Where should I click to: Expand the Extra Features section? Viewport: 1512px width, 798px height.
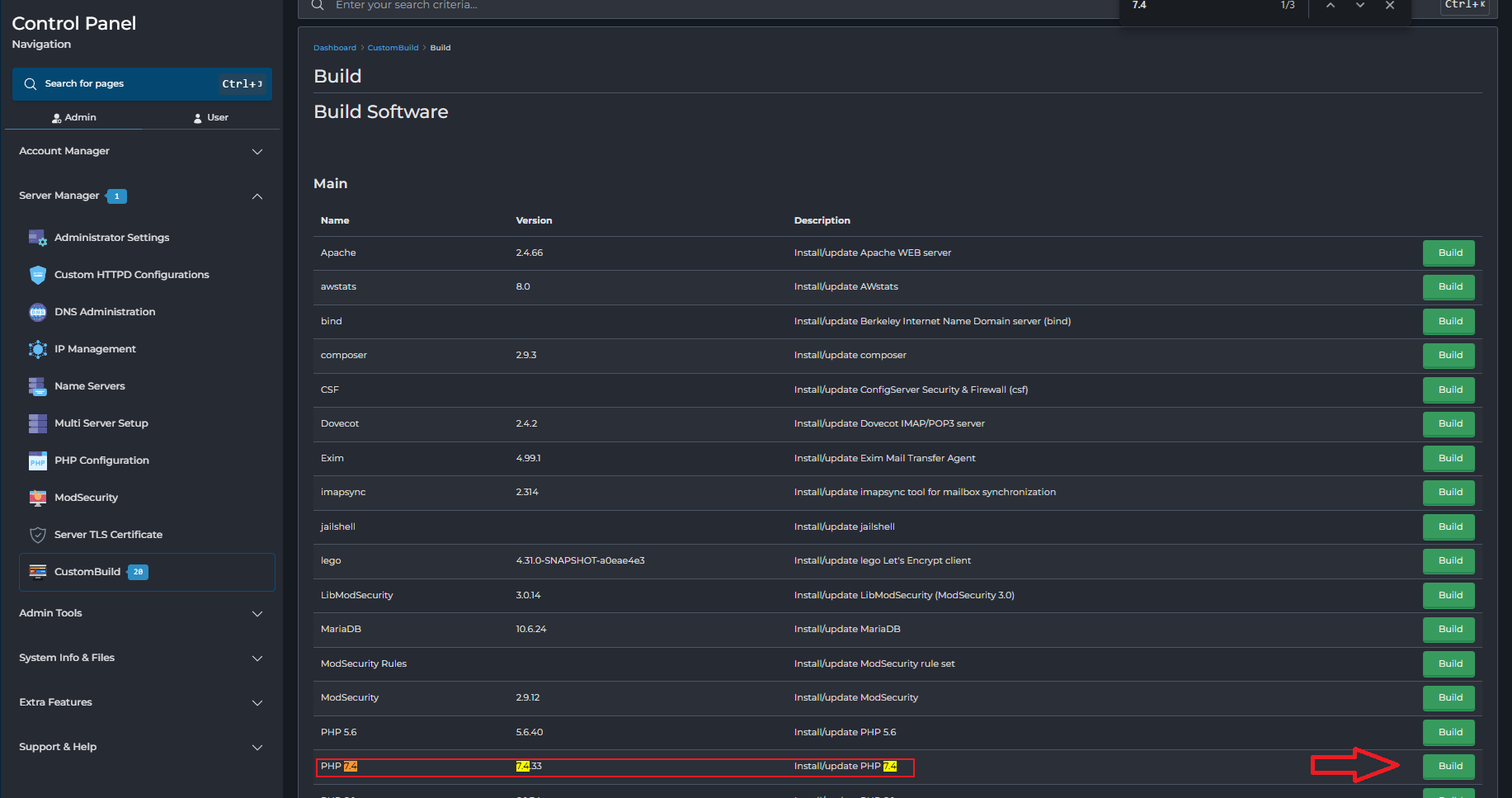pyautogui.click(x=257, y=703)
